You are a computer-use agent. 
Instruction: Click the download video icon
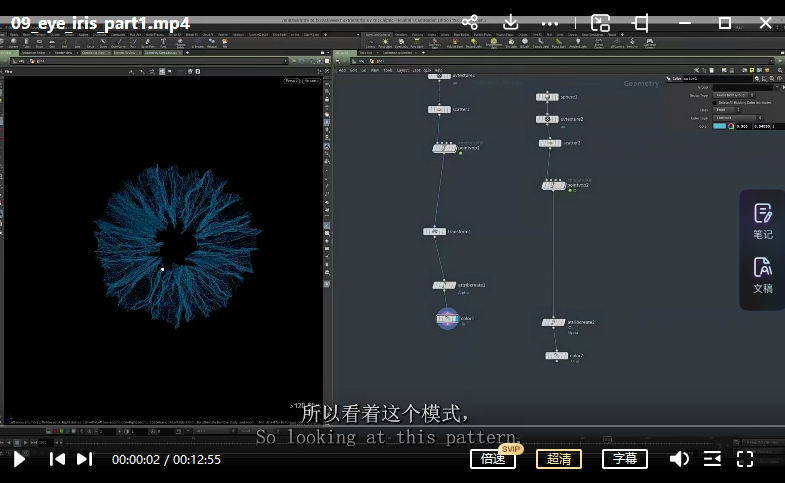pos(511,22)
